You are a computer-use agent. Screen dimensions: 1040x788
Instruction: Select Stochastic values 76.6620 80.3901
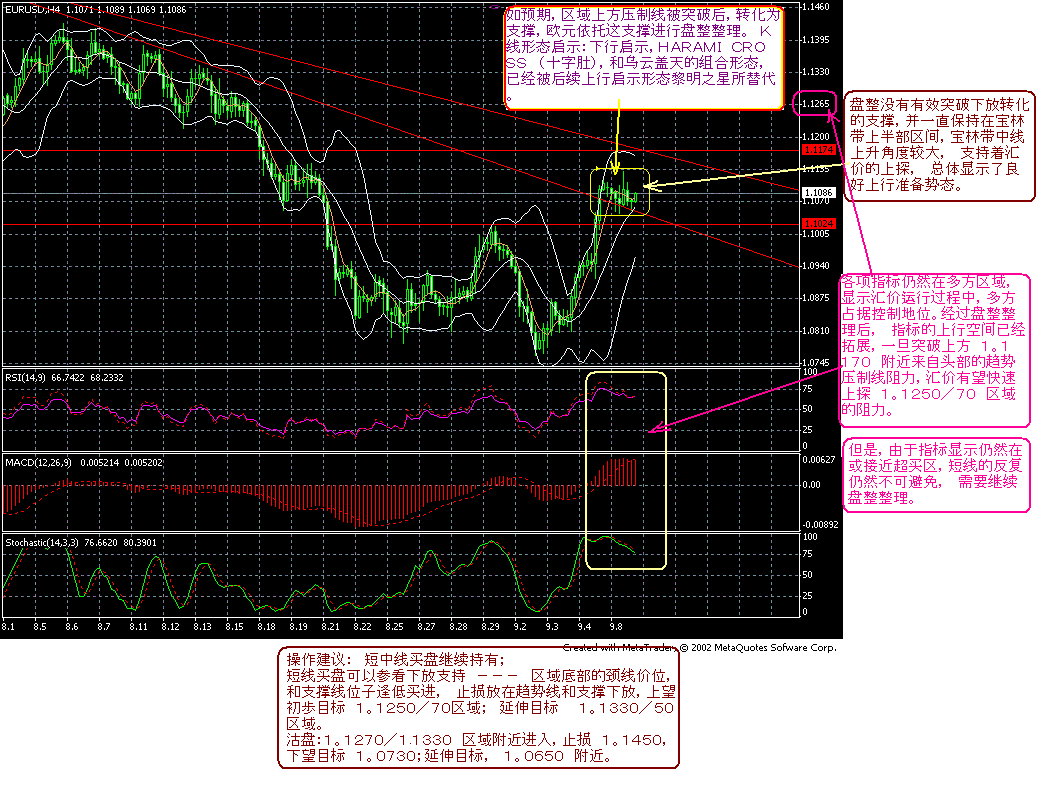120,543
